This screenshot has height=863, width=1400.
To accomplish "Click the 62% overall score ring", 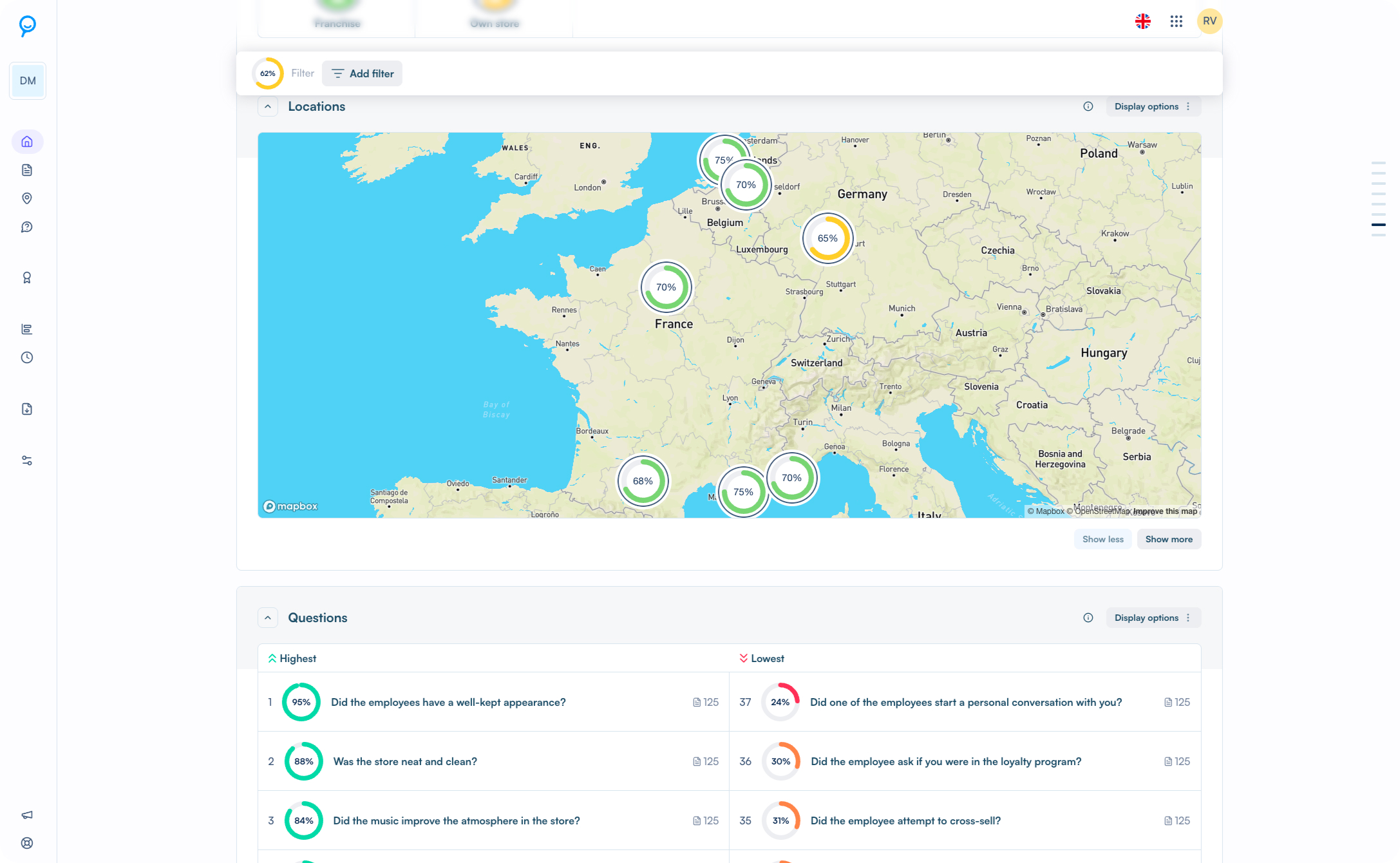I will click(268, 73).
